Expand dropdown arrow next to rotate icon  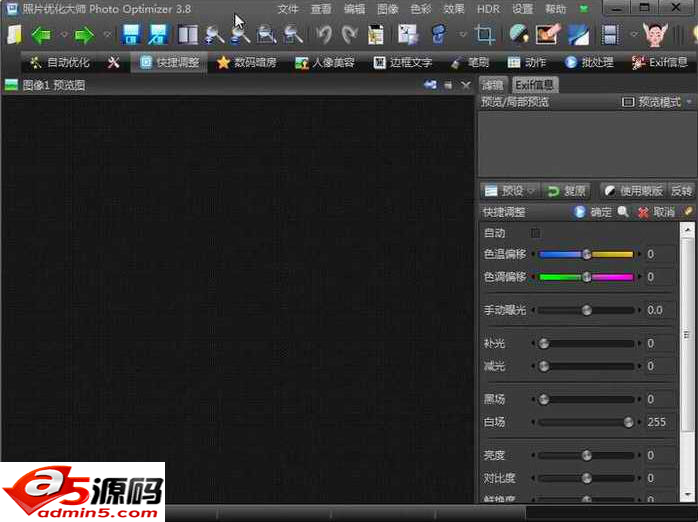pos(462,35)
